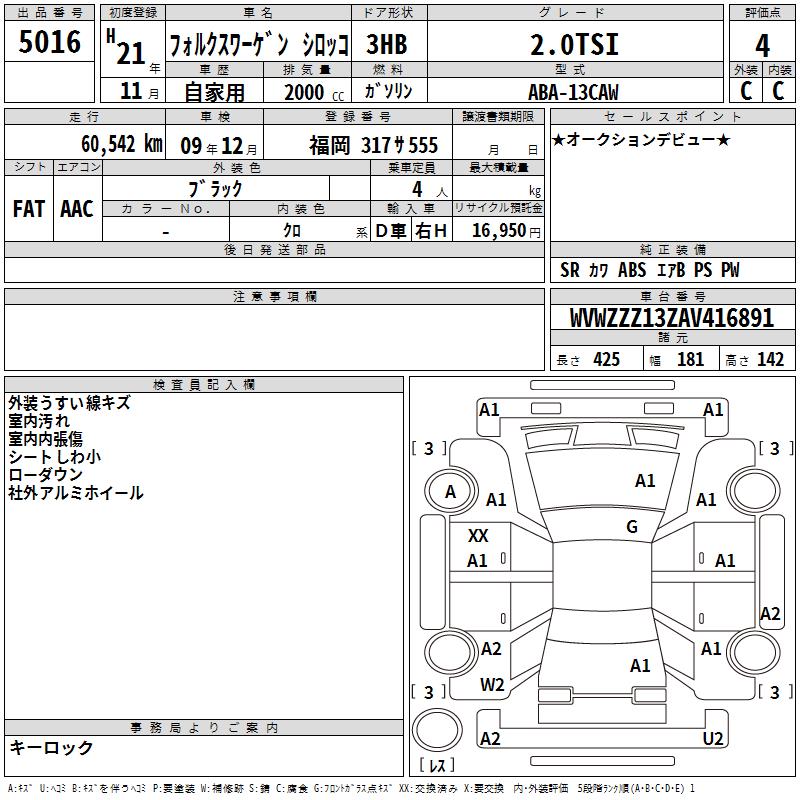Select the car name フォルクスワーゲン シロッコ
This screenshot has width=800, height=800.
259,45
